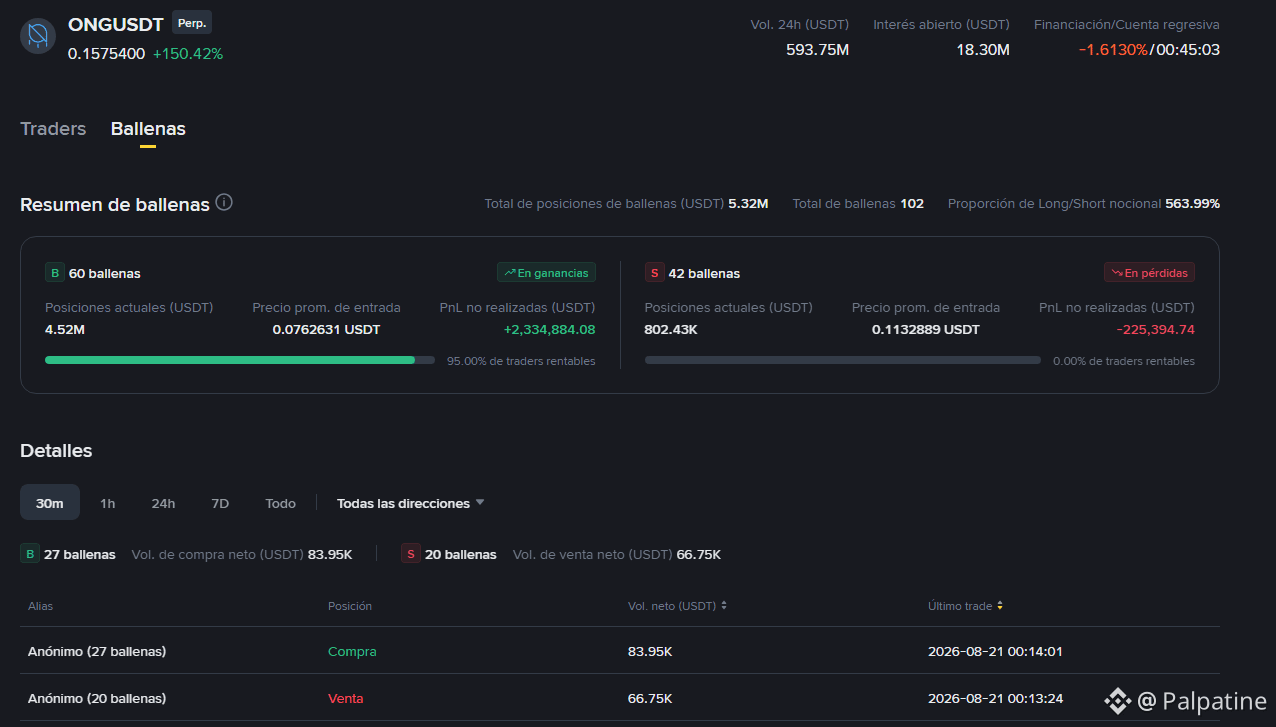Click the Compra position cell
Viewport: 1276px width, 727px height.
352,651
